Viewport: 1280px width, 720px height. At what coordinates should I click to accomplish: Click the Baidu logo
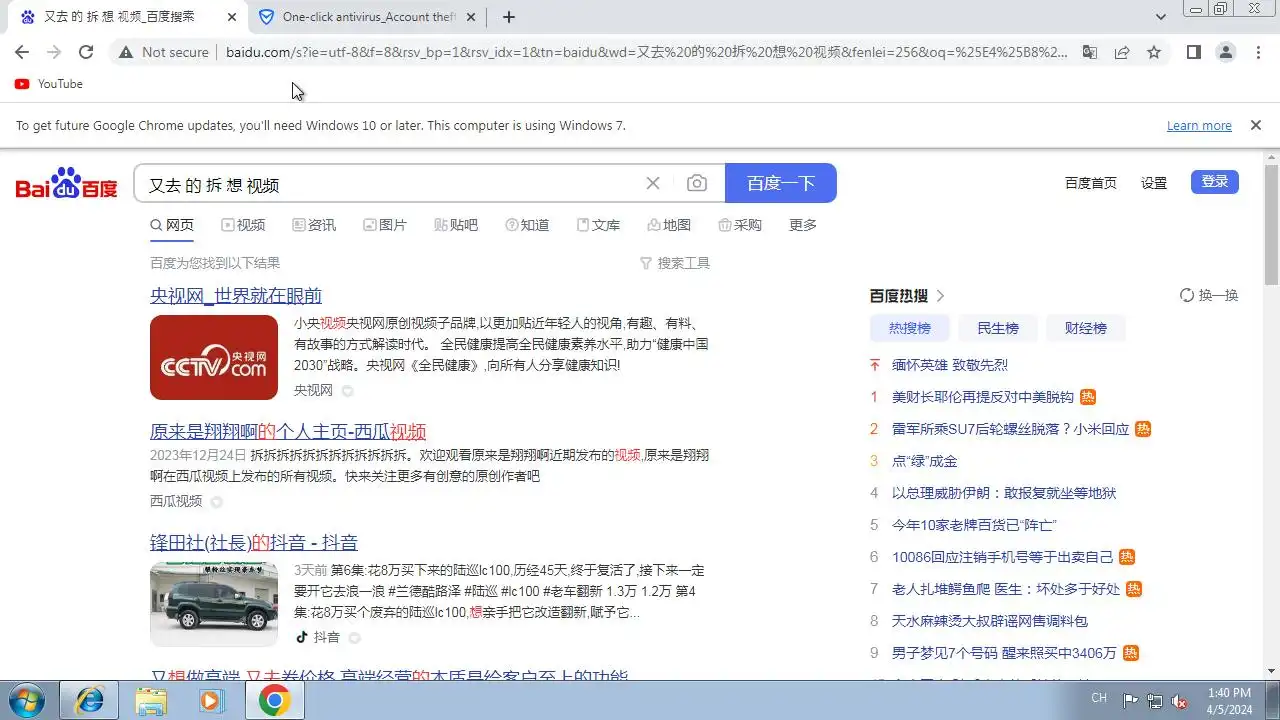[x=66, y=183]
